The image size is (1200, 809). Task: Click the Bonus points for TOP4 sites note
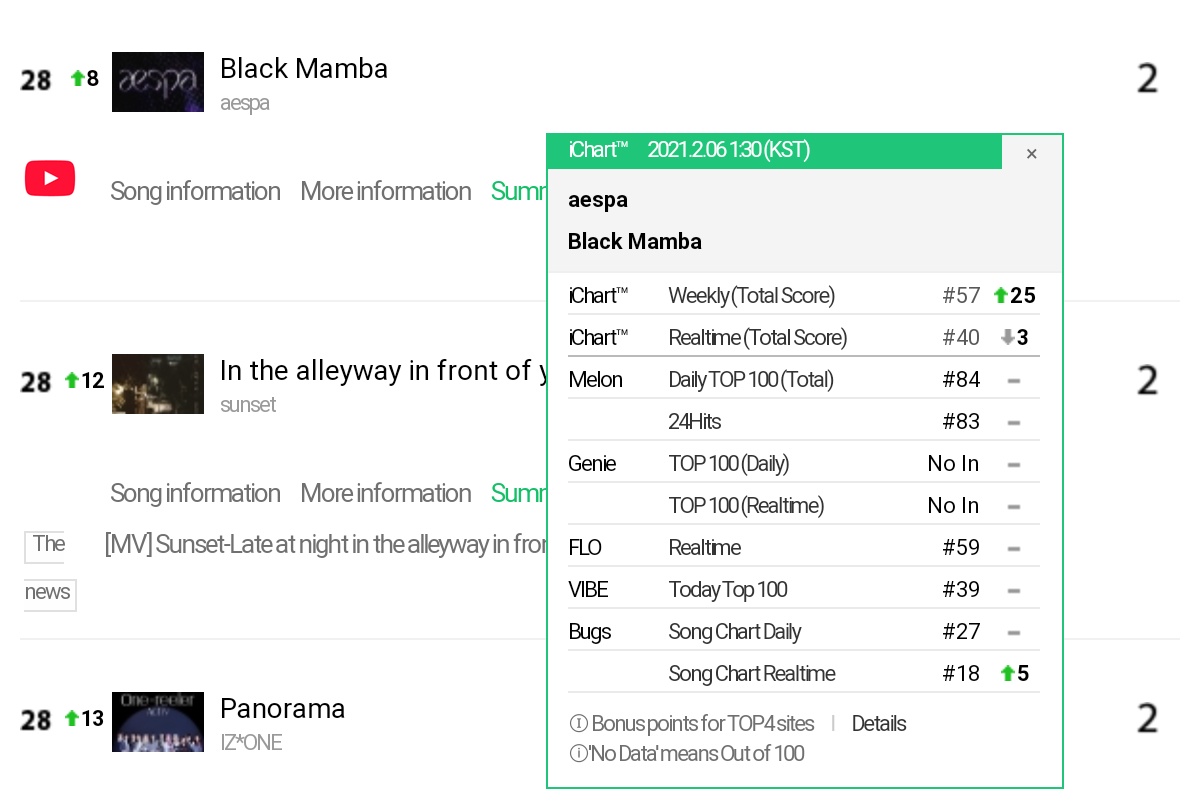point(692,724)
